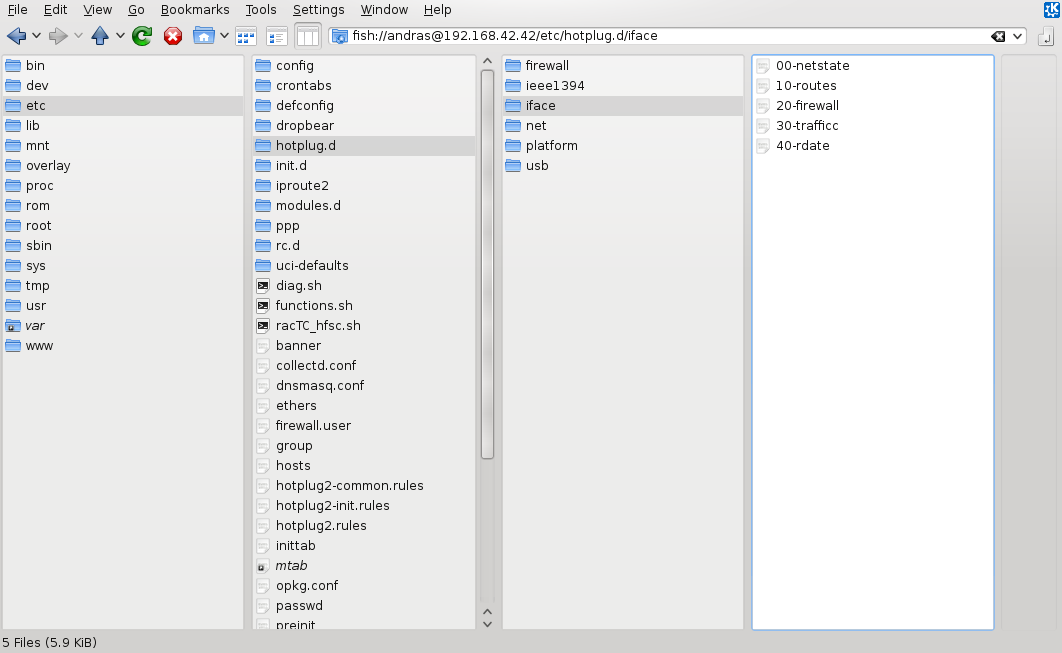Open the Back history dropdown arrow
The height and width of the screenshot is (653, 1062).
pyautogui.click(x=37, y=36)
